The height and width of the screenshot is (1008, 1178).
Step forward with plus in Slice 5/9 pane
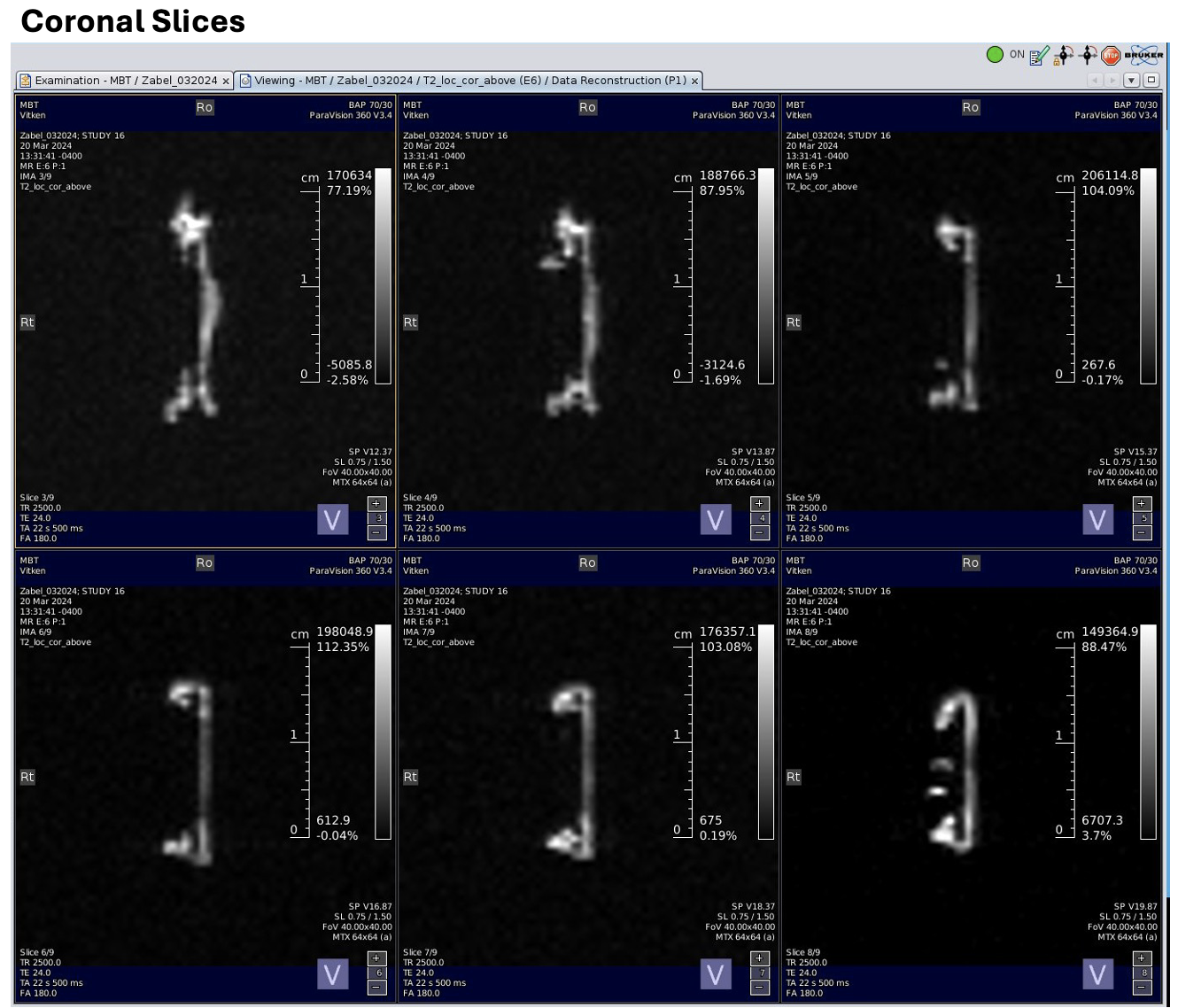tap(1143, 503)
